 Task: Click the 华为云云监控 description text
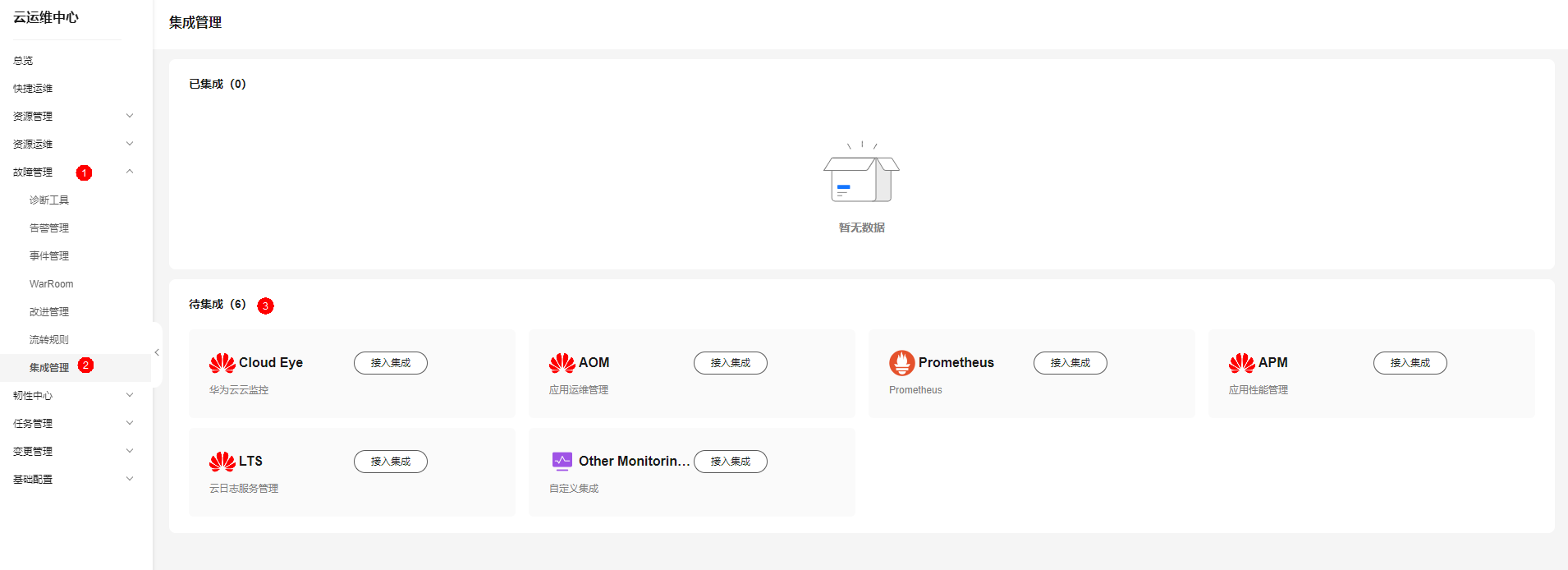(x=239, y=390)
